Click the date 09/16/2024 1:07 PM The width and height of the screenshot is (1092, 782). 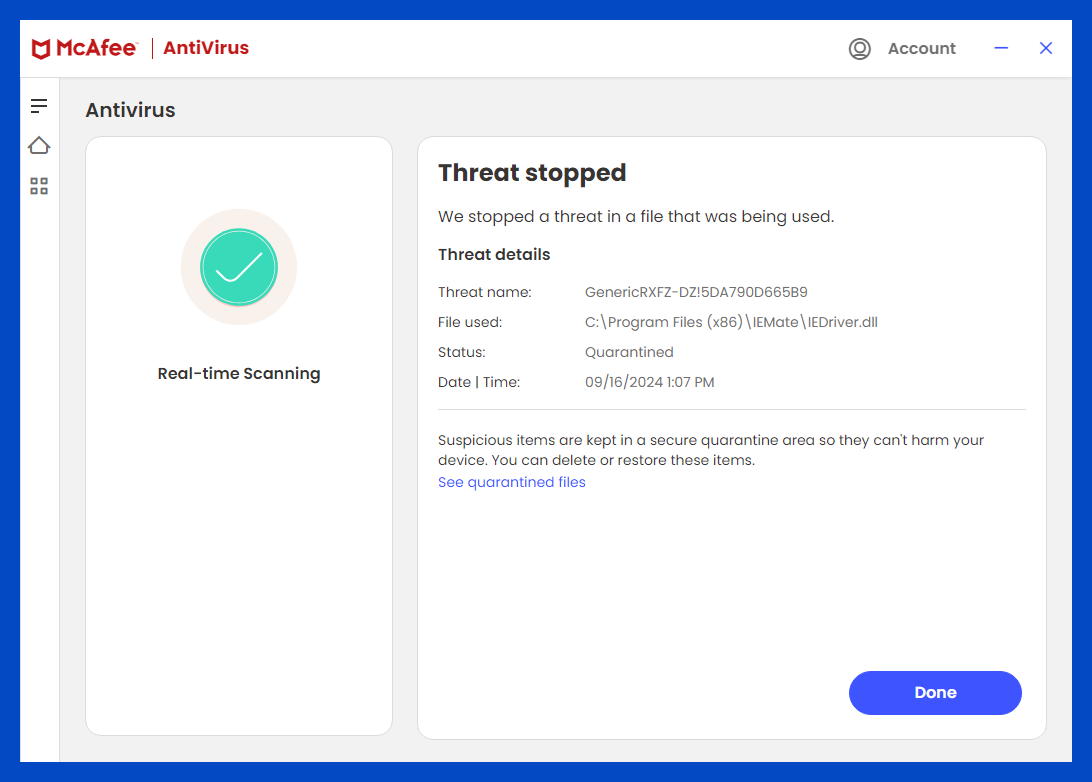650,382
